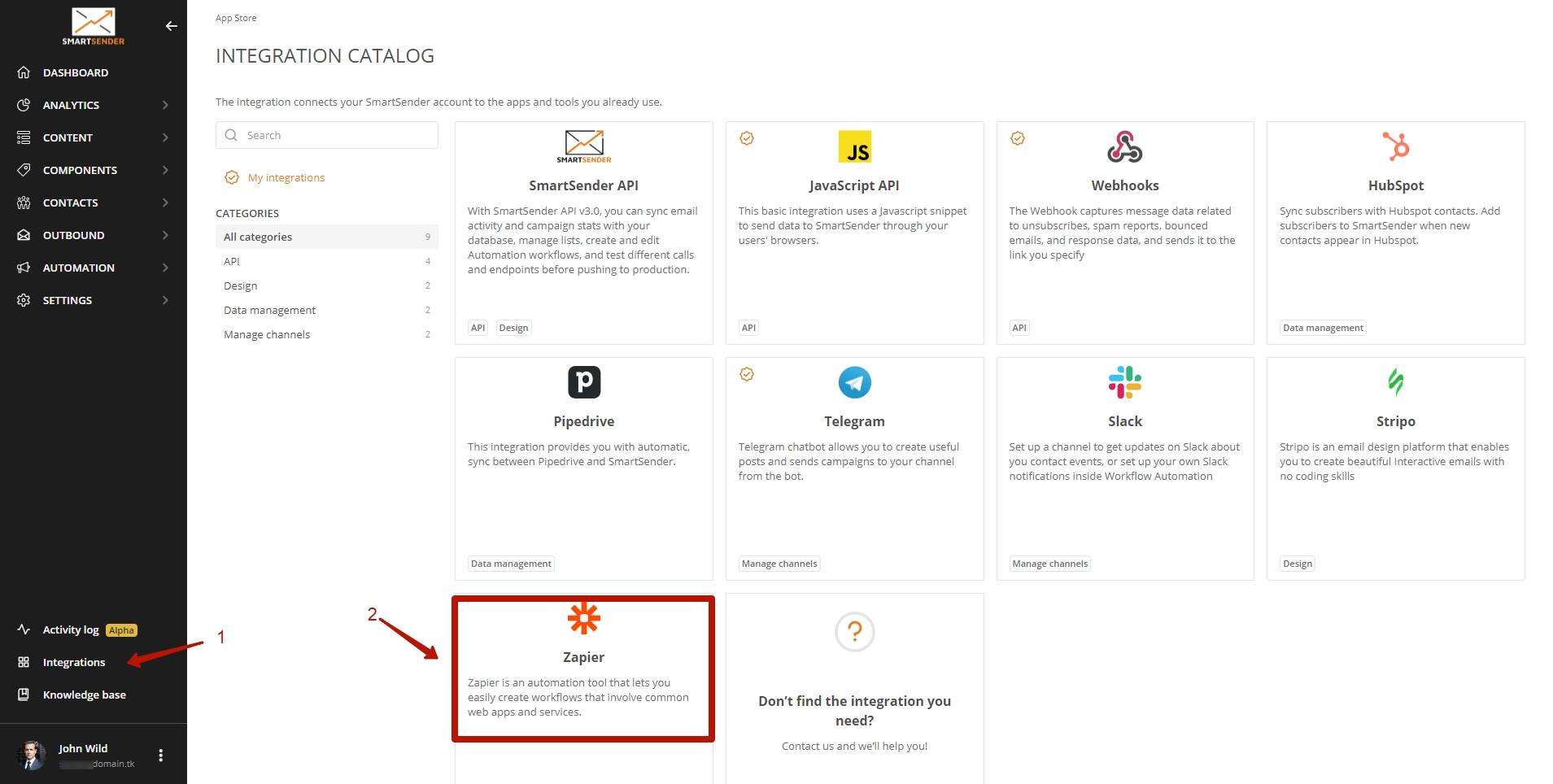Expand the Settings menu chevron

[x=165, y=300]
